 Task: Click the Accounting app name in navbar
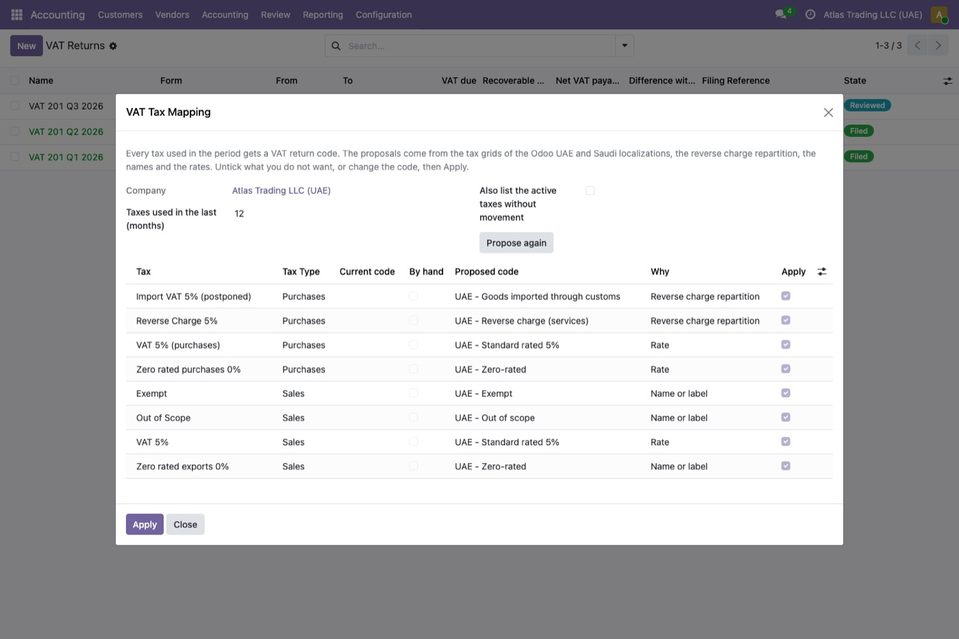[x=57, y=15]
